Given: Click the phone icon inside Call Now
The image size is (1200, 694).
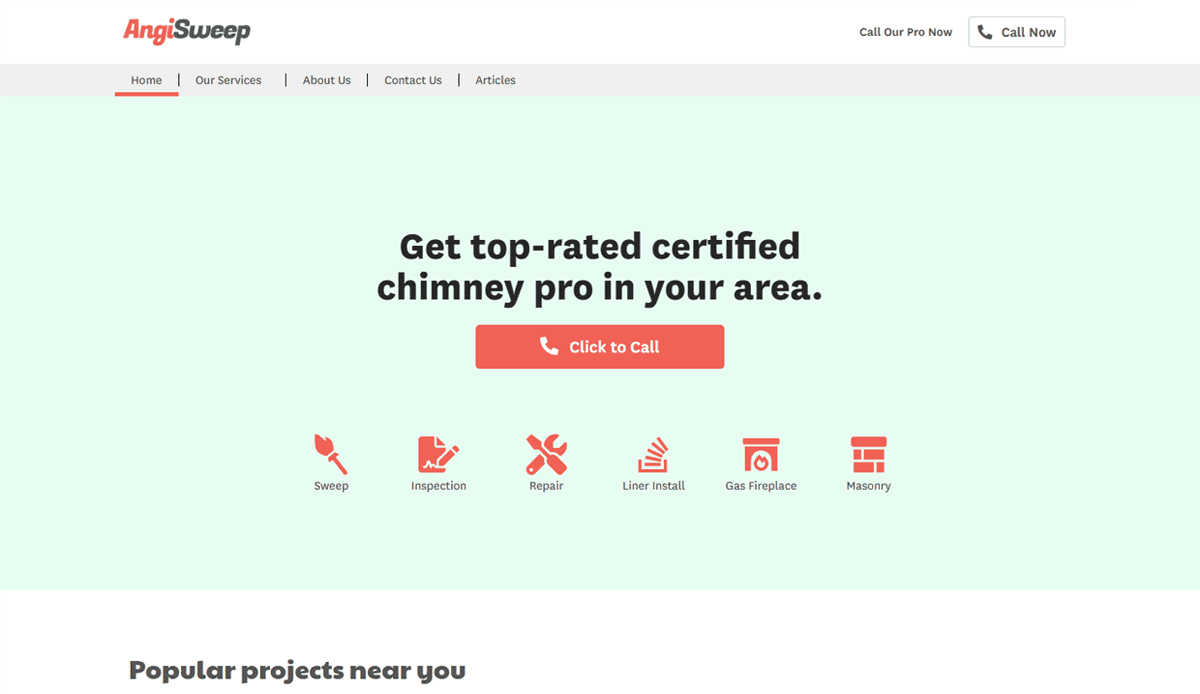Looking at the screenshot, I should 986,31.
